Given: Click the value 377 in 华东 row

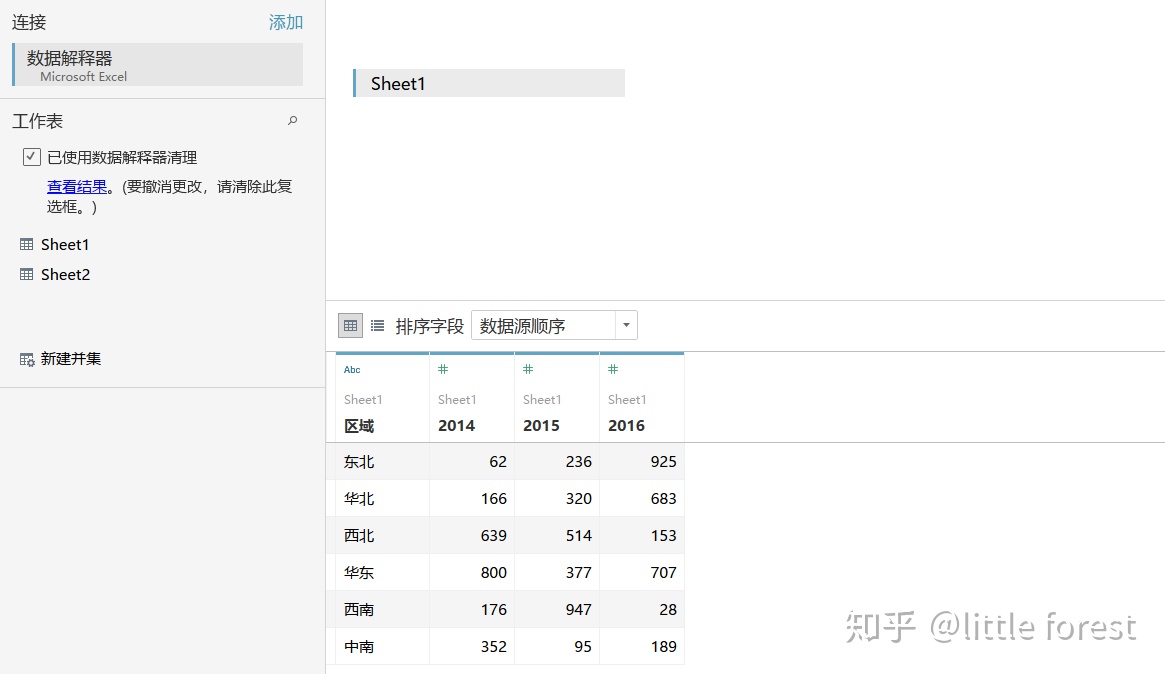Looking at the screenshot, I should pos(579,573).
